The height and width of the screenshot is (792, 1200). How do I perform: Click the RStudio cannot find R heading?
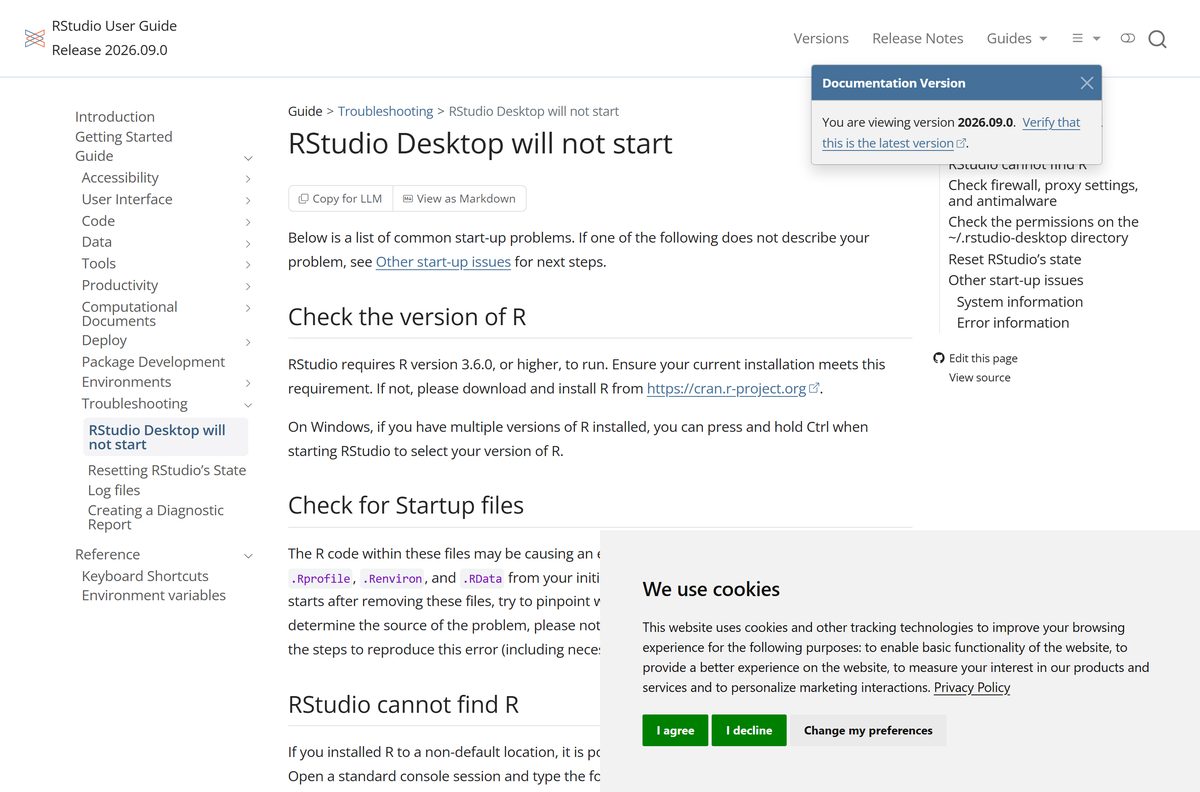coord(403,704)
